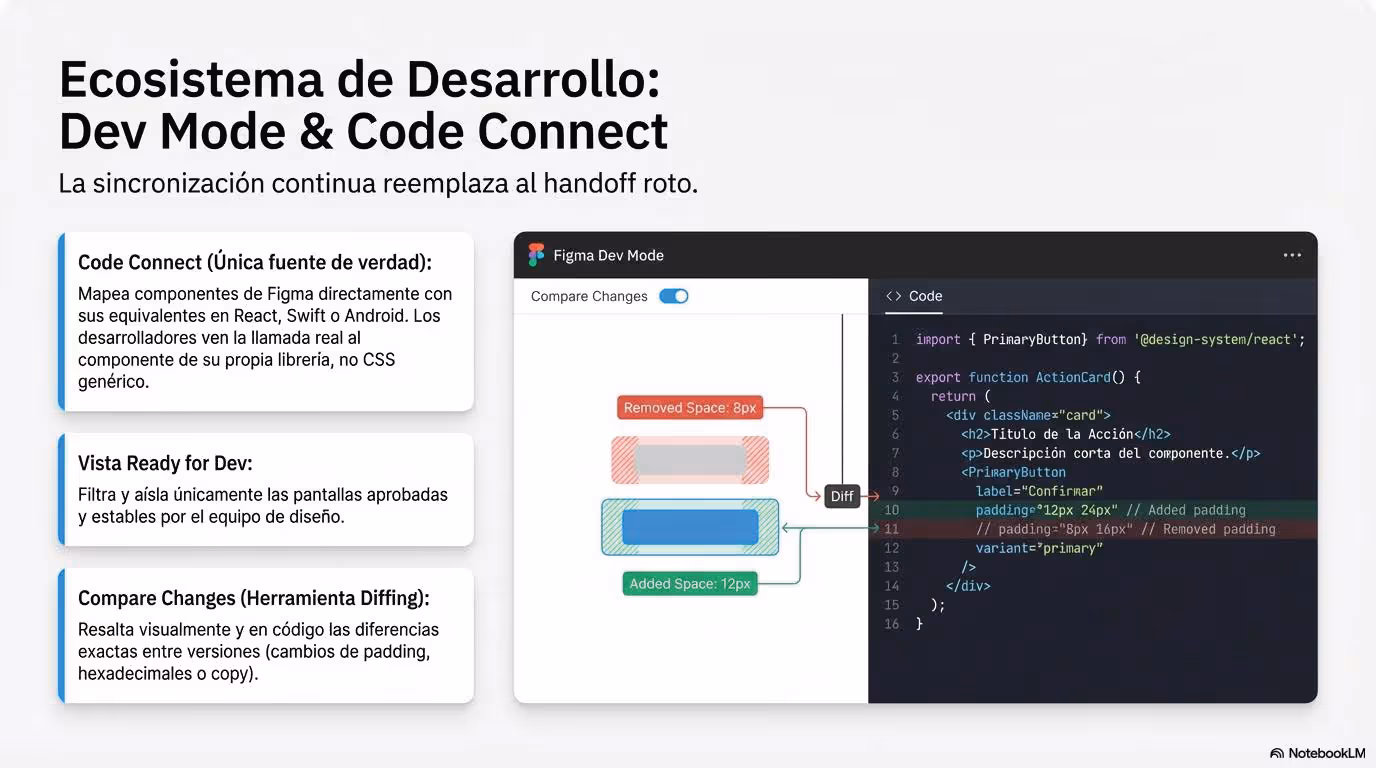
Task: Switch to the Code tab
Action: (x=914, y=296)
